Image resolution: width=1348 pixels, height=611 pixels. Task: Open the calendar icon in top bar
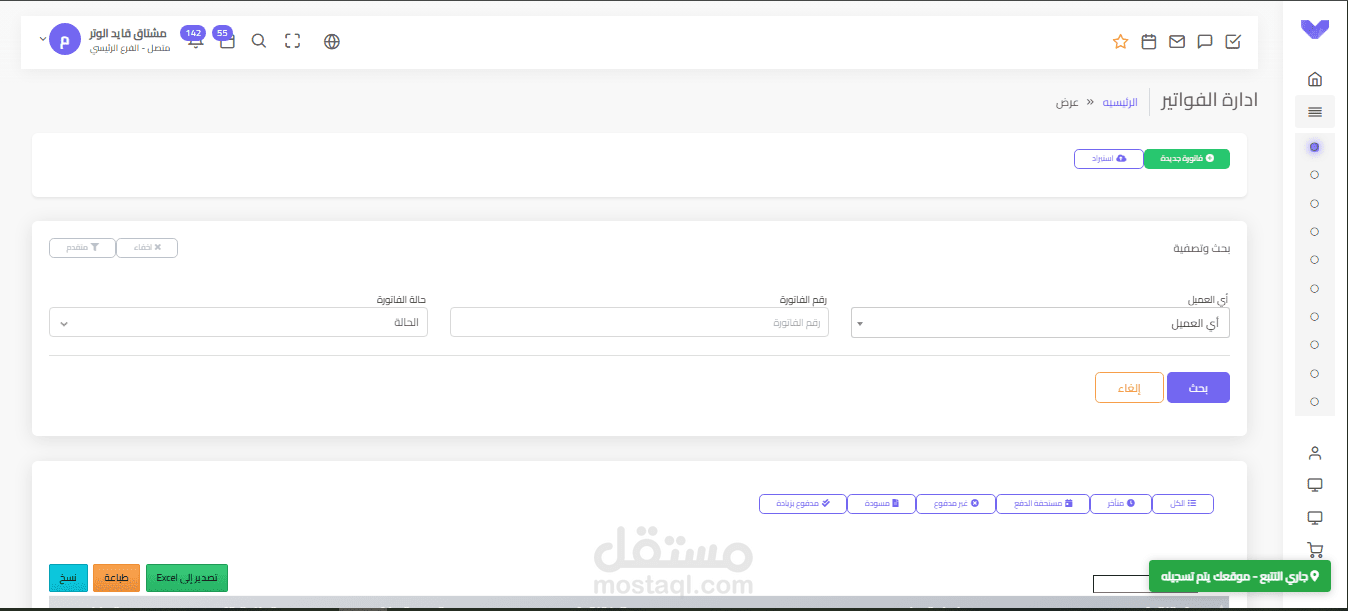(x=1149, y=41)
